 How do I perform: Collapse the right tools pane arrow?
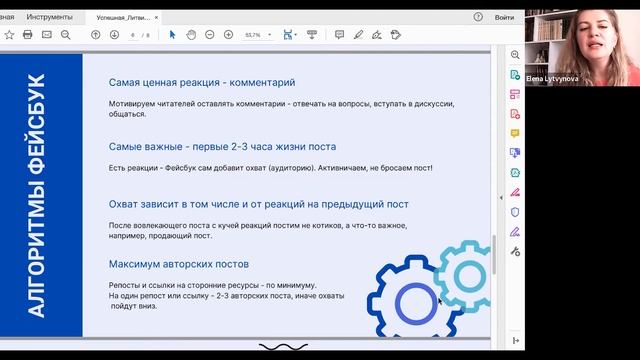pos(501,198)
